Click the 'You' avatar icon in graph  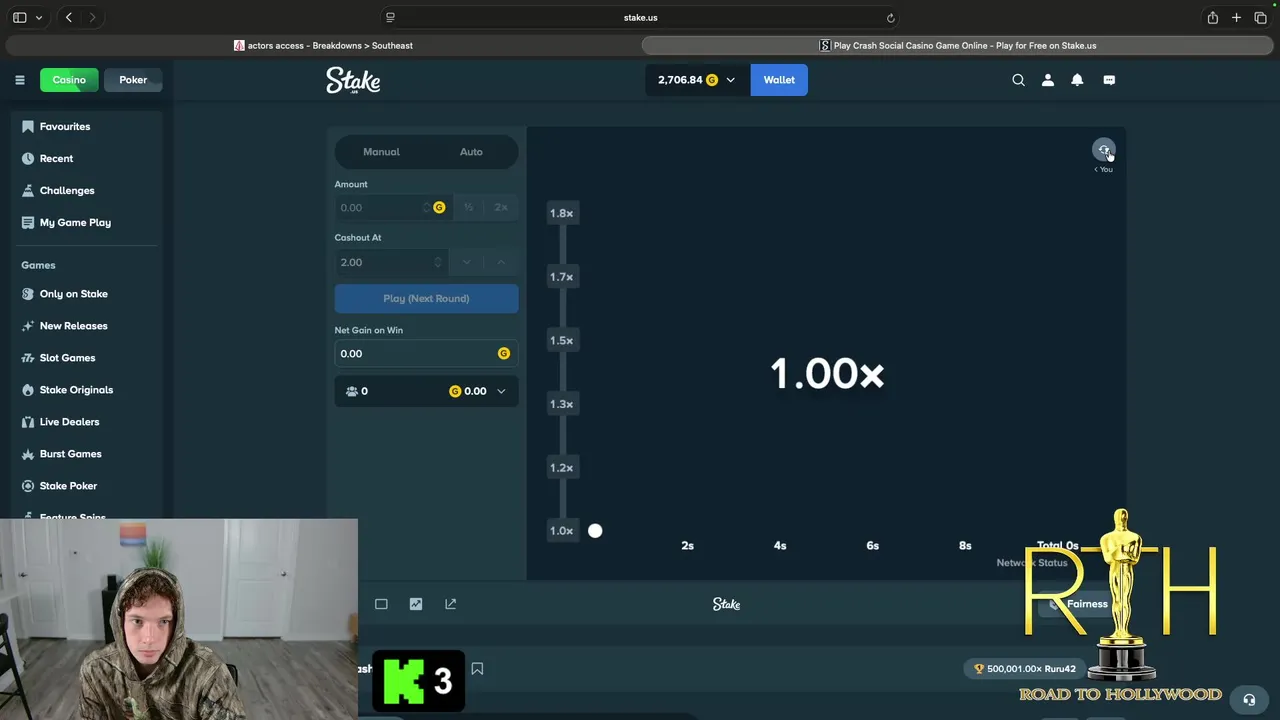1103,150
